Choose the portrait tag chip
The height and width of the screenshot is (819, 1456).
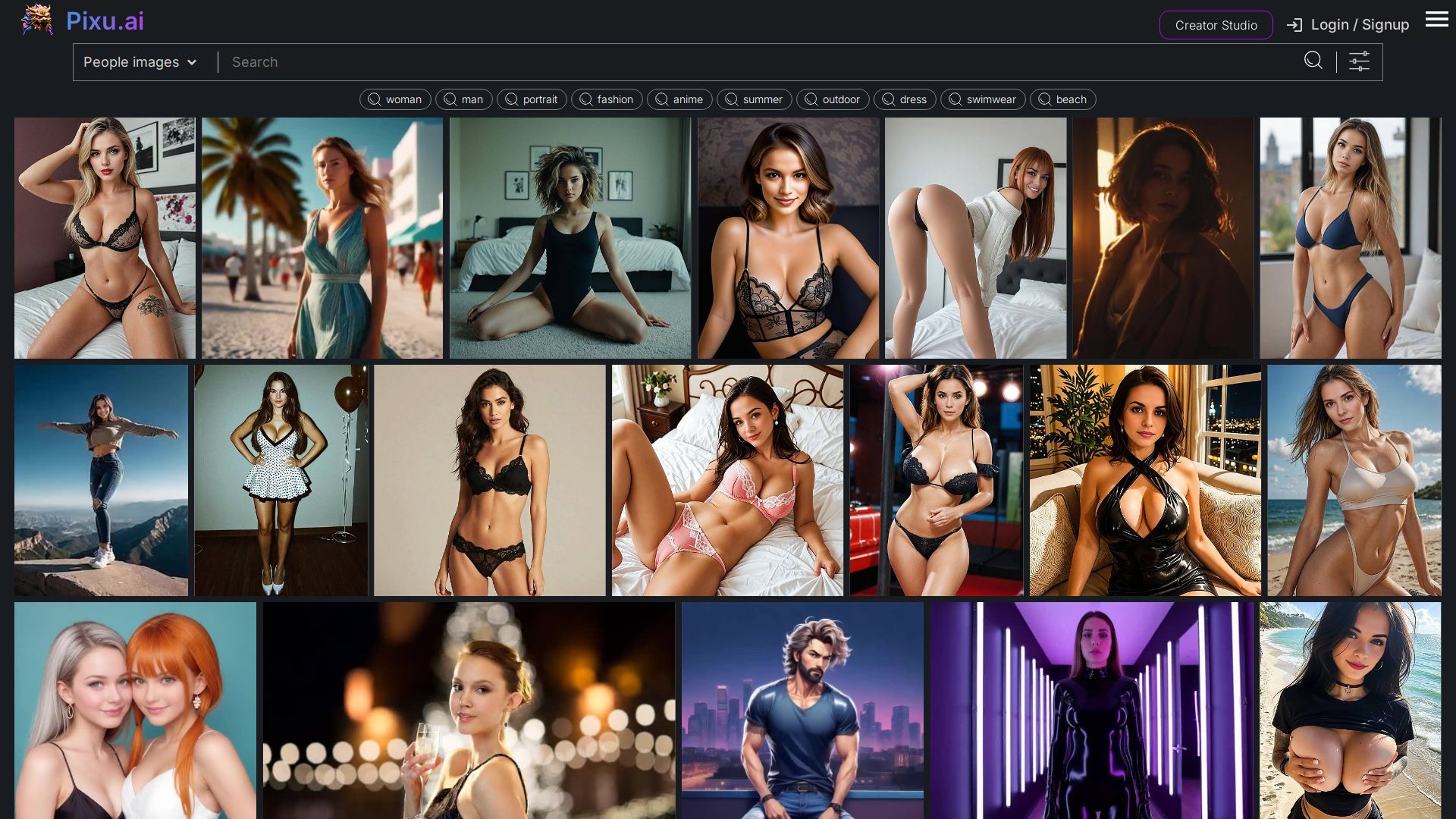click(531, 99)
